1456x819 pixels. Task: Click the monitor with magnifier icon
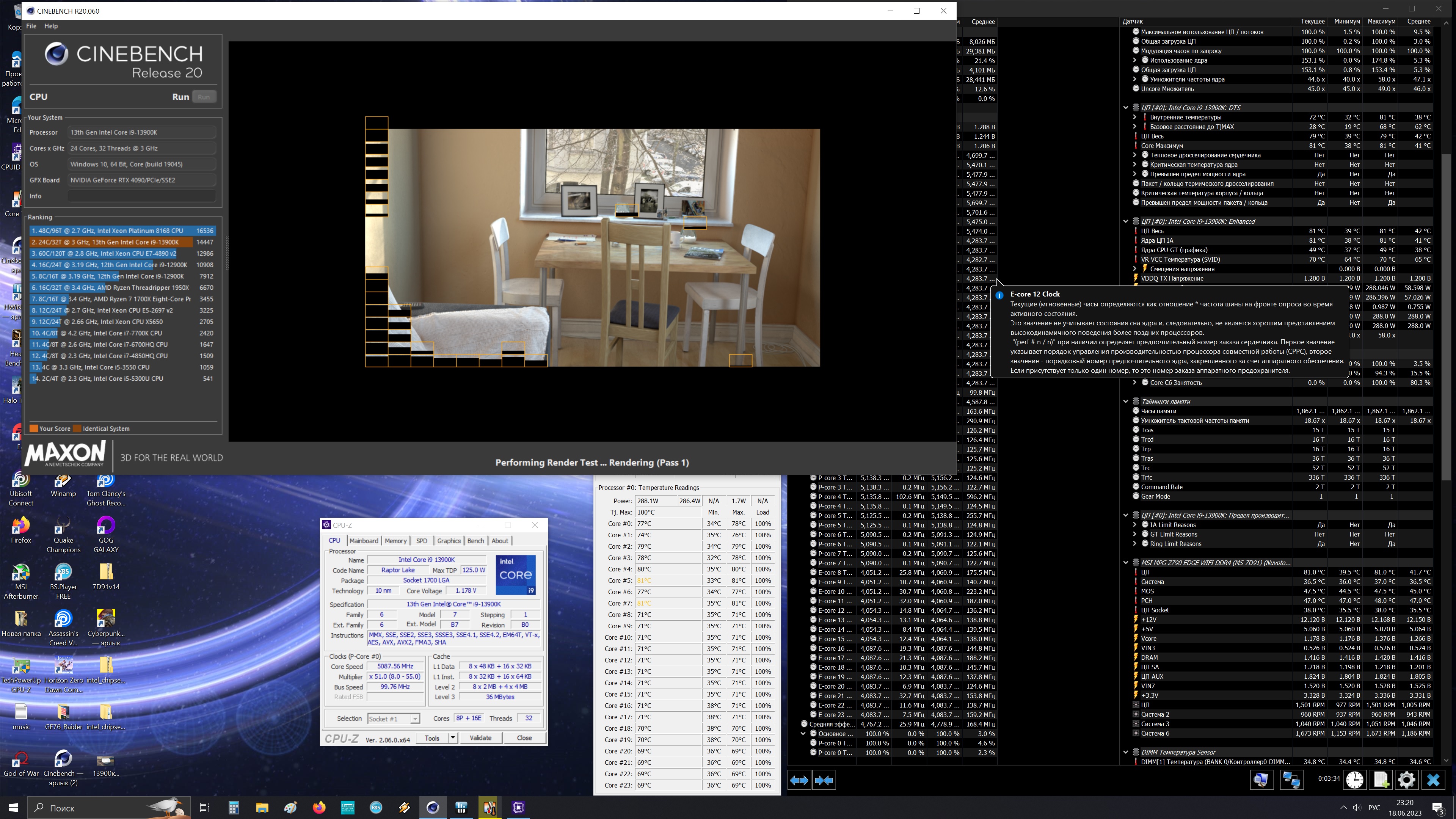pyautogui.click(x=1260, y=780)
